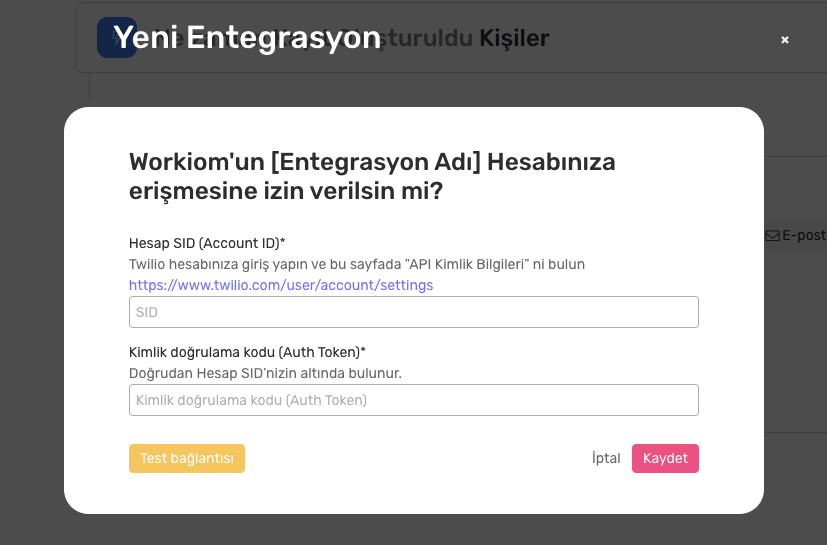
Task: Click the Test bağlantısı button
Action: [187, 458]
